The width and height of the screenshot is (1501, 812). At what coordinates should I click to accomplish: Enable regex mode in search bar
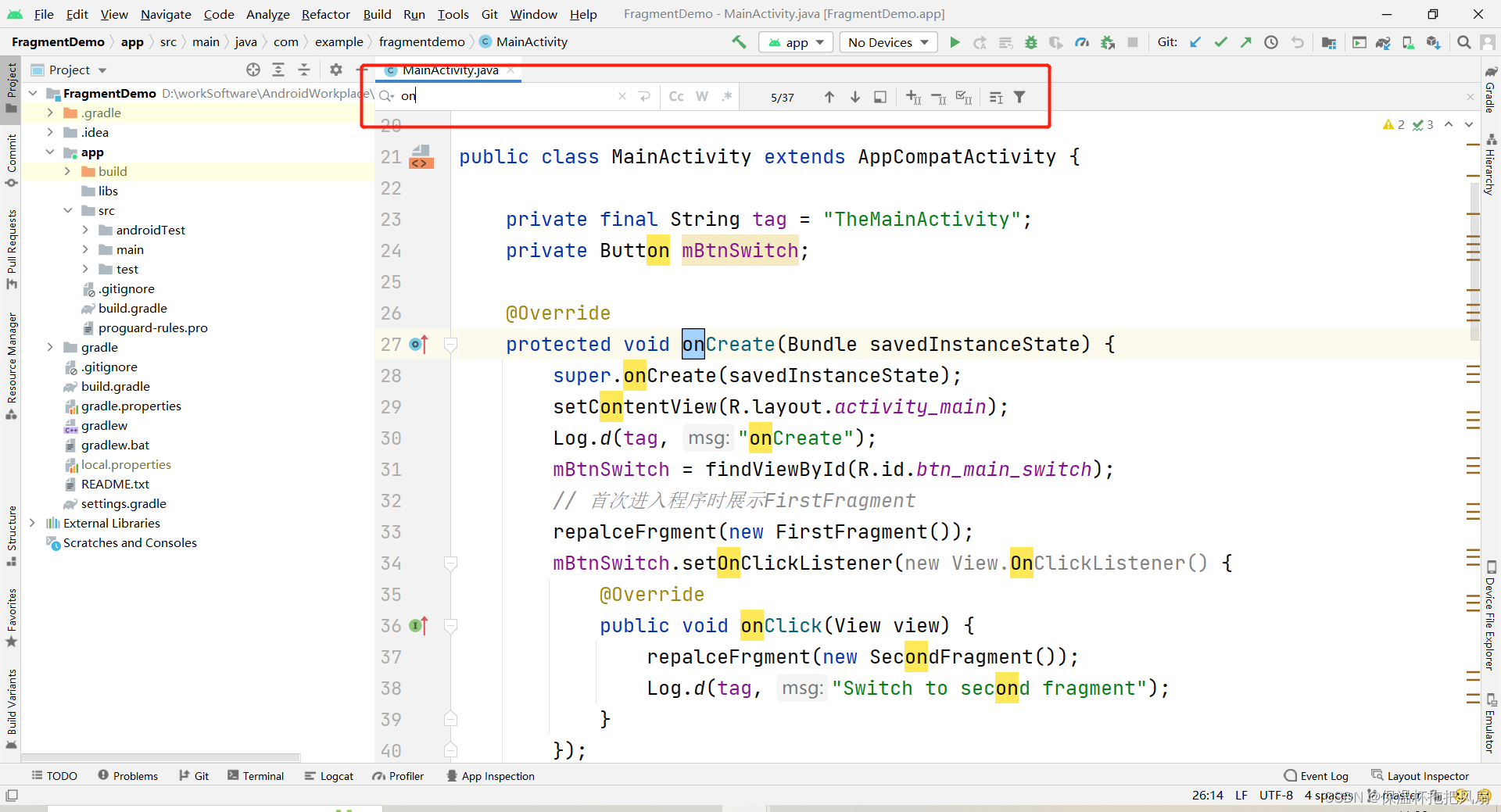(x=727, y=96)
